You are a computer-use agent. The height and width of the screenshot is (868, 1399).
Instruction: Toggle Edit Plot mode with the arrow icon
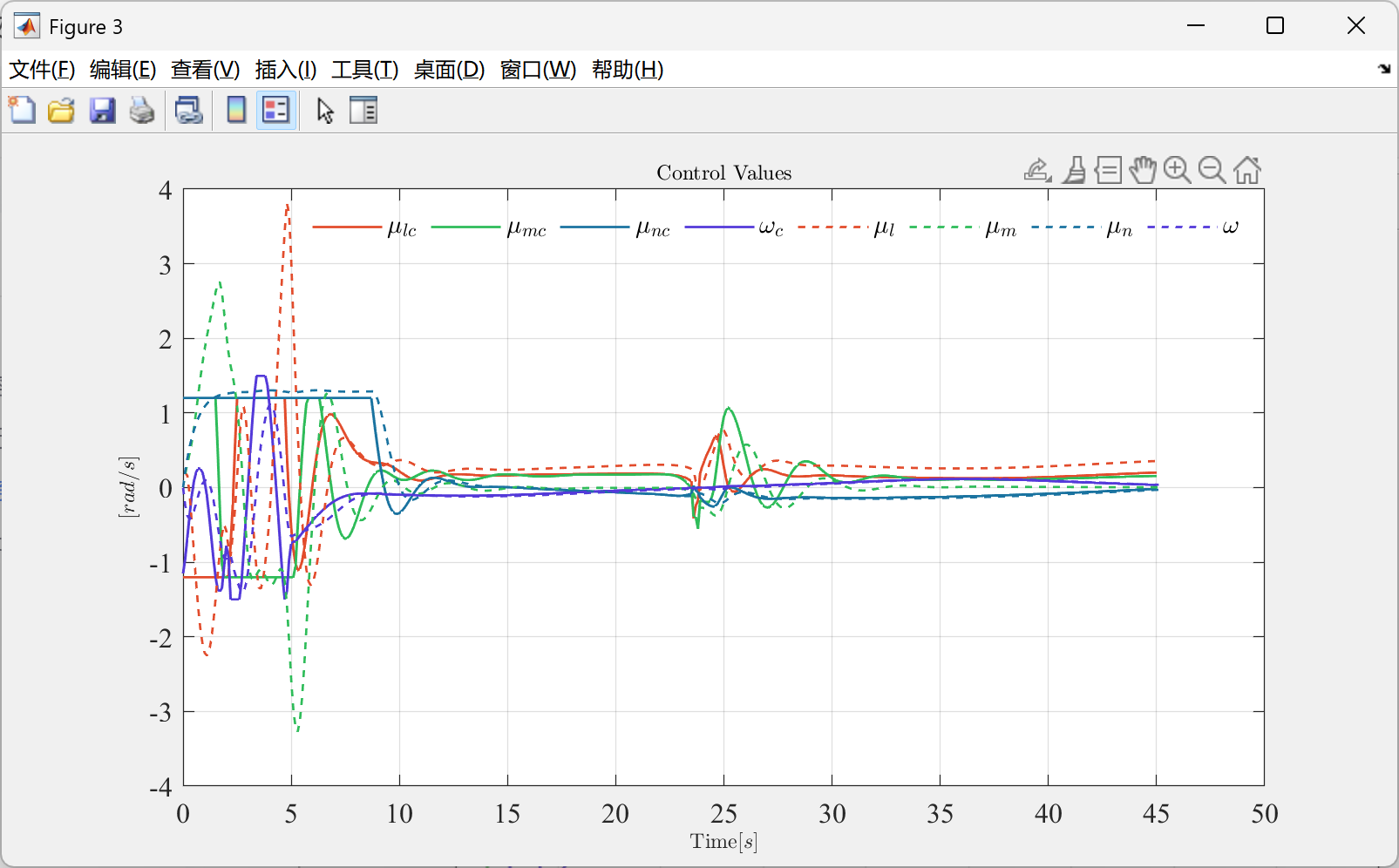click(324, 110)
